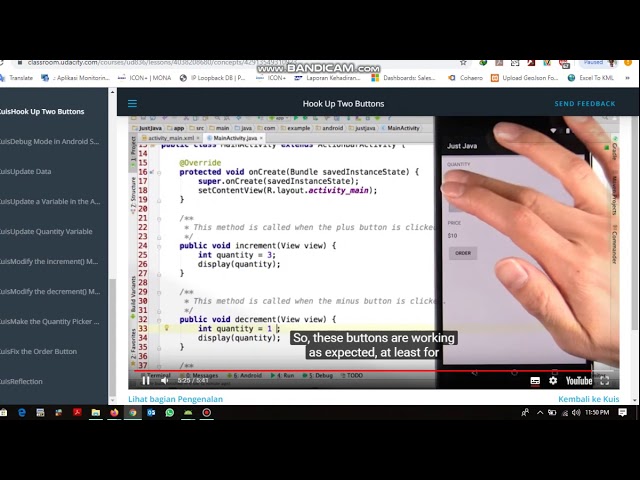Go to Kembali ke Kuis link
The image size is (640, 480).
[x=589, y=399]
